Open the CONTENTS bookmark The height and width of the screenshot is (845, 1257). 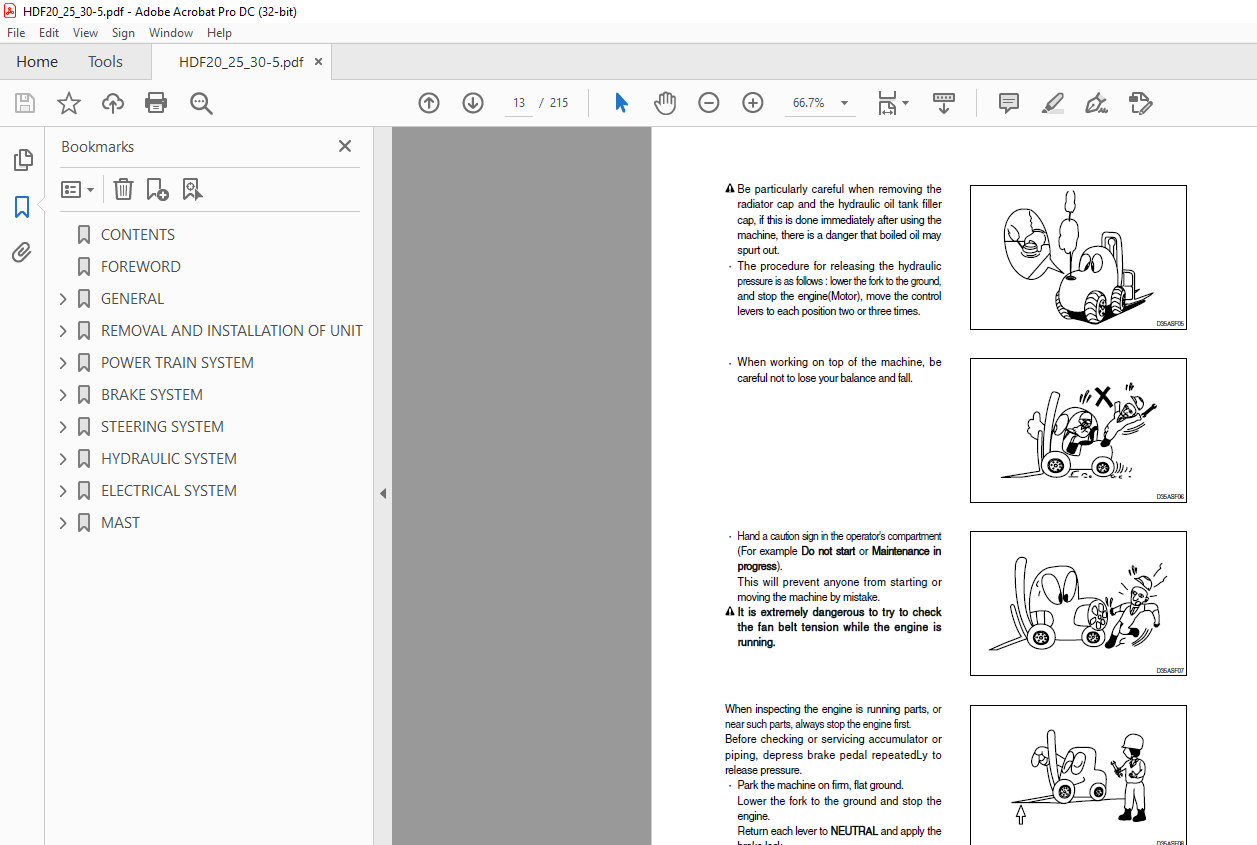click(137, 235)
